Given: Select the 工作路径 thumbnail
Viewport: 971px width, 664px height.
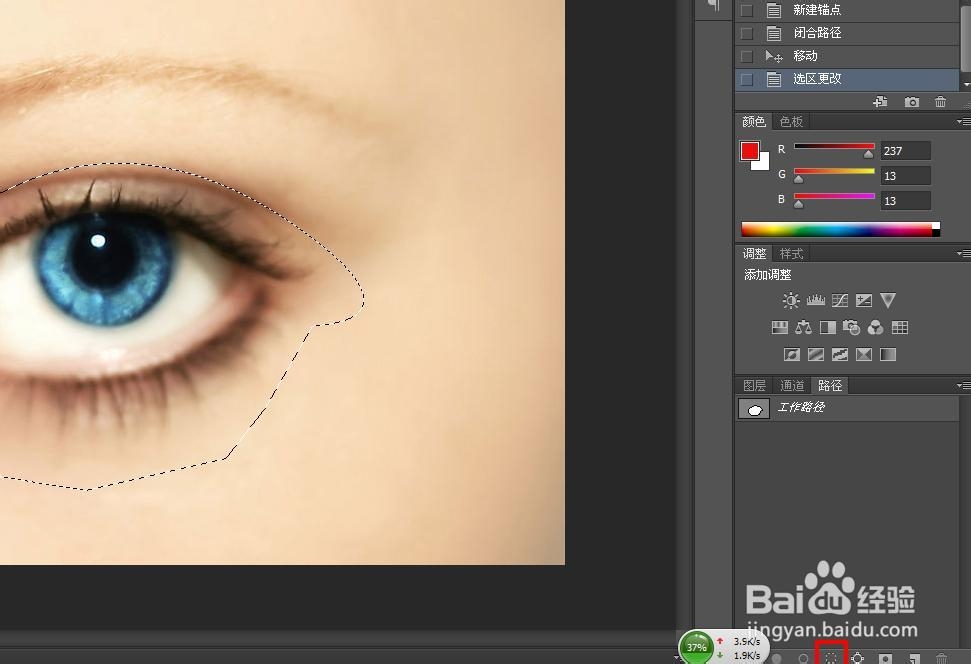Looking at the screenshot, I should 753,407.
